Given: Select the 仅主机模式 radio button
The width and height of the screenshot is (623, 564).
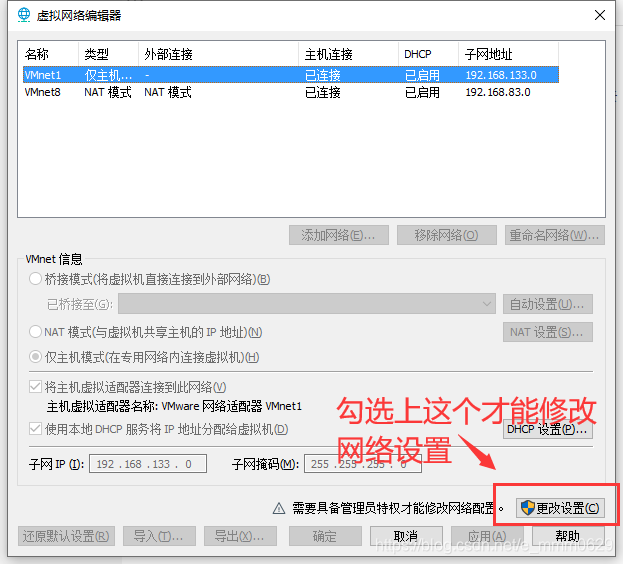Looking at the screenshot, I should 35,357.
